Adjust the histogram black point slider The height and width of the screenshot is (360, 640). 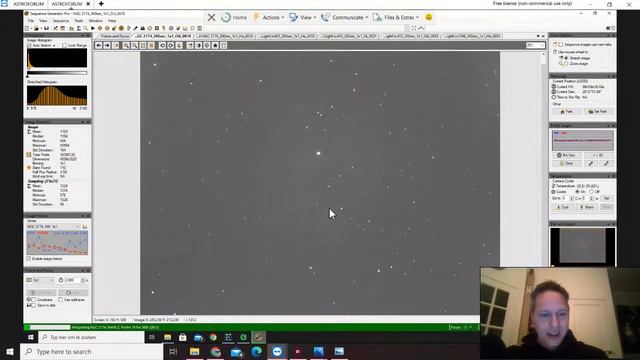(28, 75)
